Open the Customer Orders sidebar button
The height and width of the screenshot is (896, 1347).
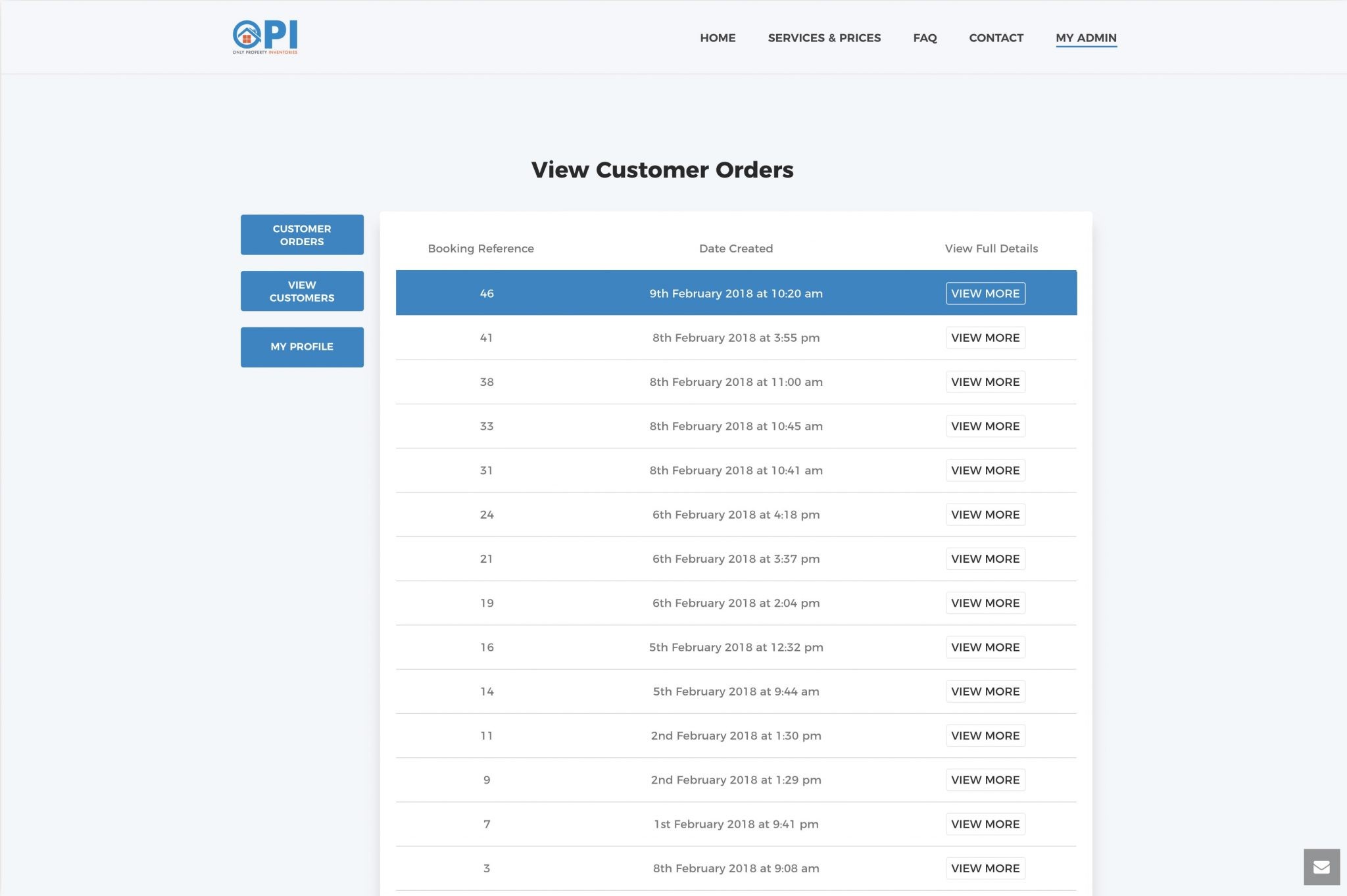(x=302, y=235)
